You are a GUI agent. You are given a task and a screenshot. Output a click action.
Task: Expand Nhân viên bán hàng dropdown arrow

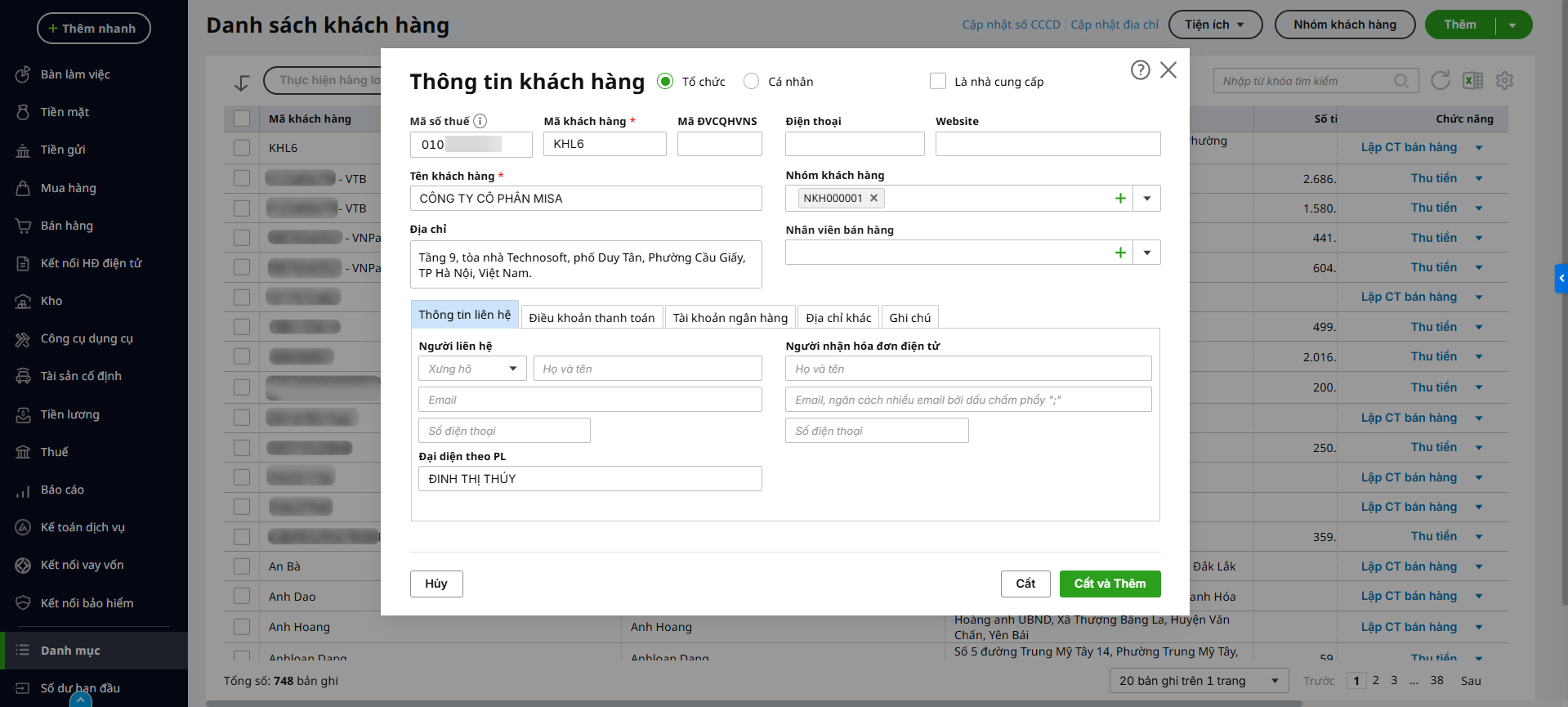coord(1147,253)
